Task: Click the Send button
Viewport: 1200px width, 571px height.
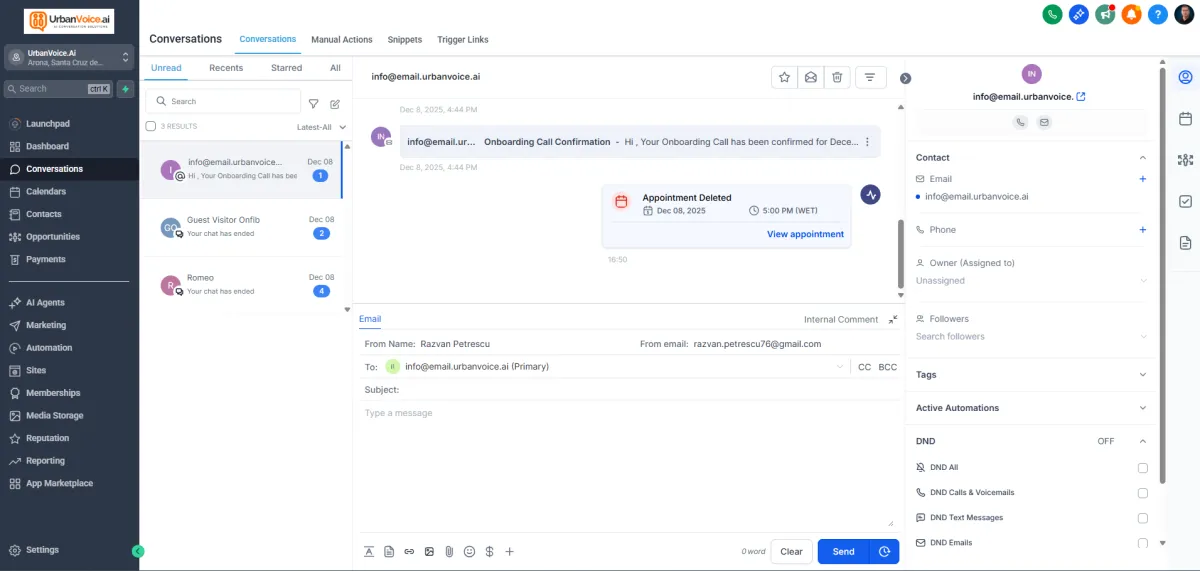Action: coord(843,551)
